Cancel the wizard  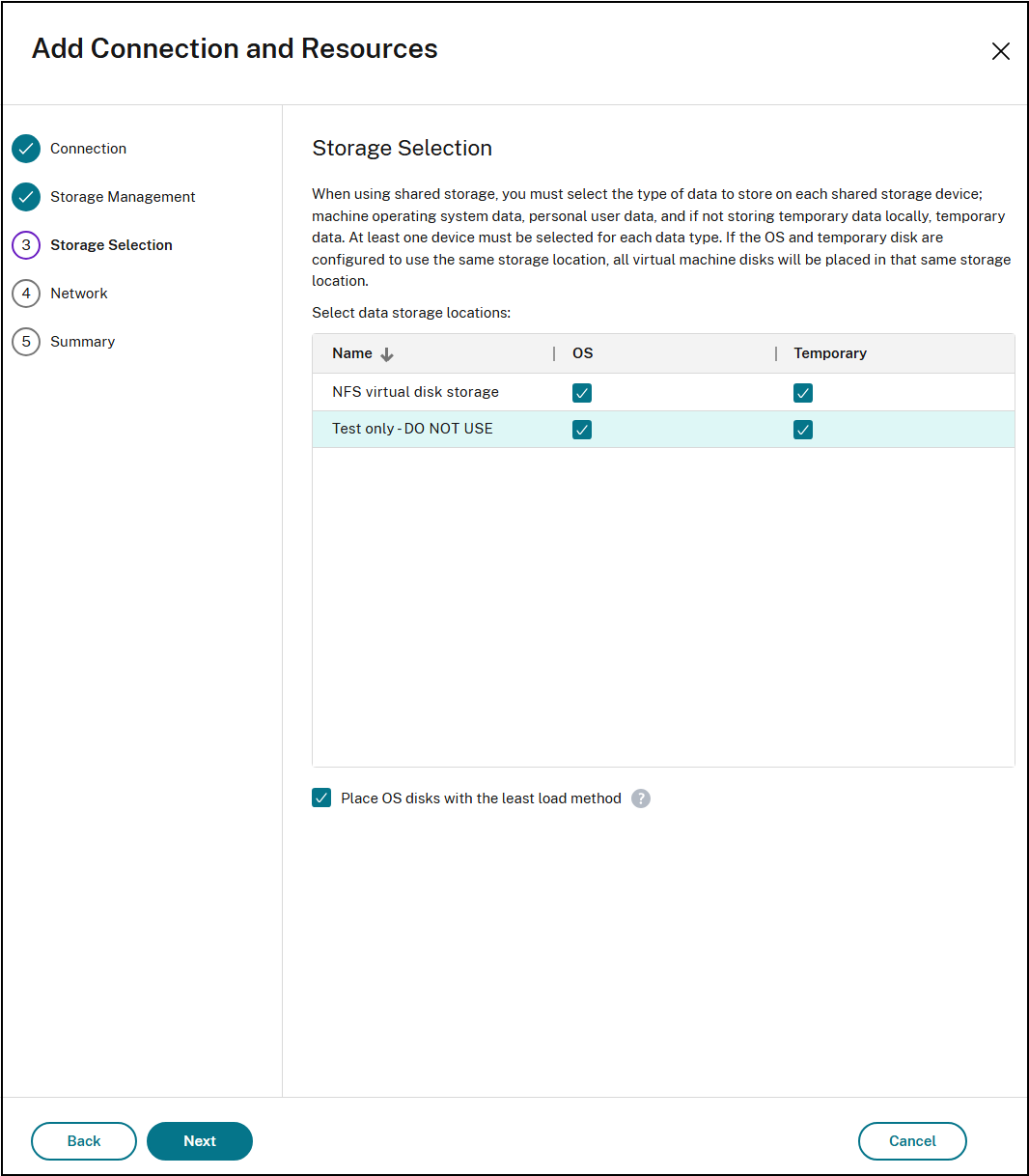tap(911, 1141)
